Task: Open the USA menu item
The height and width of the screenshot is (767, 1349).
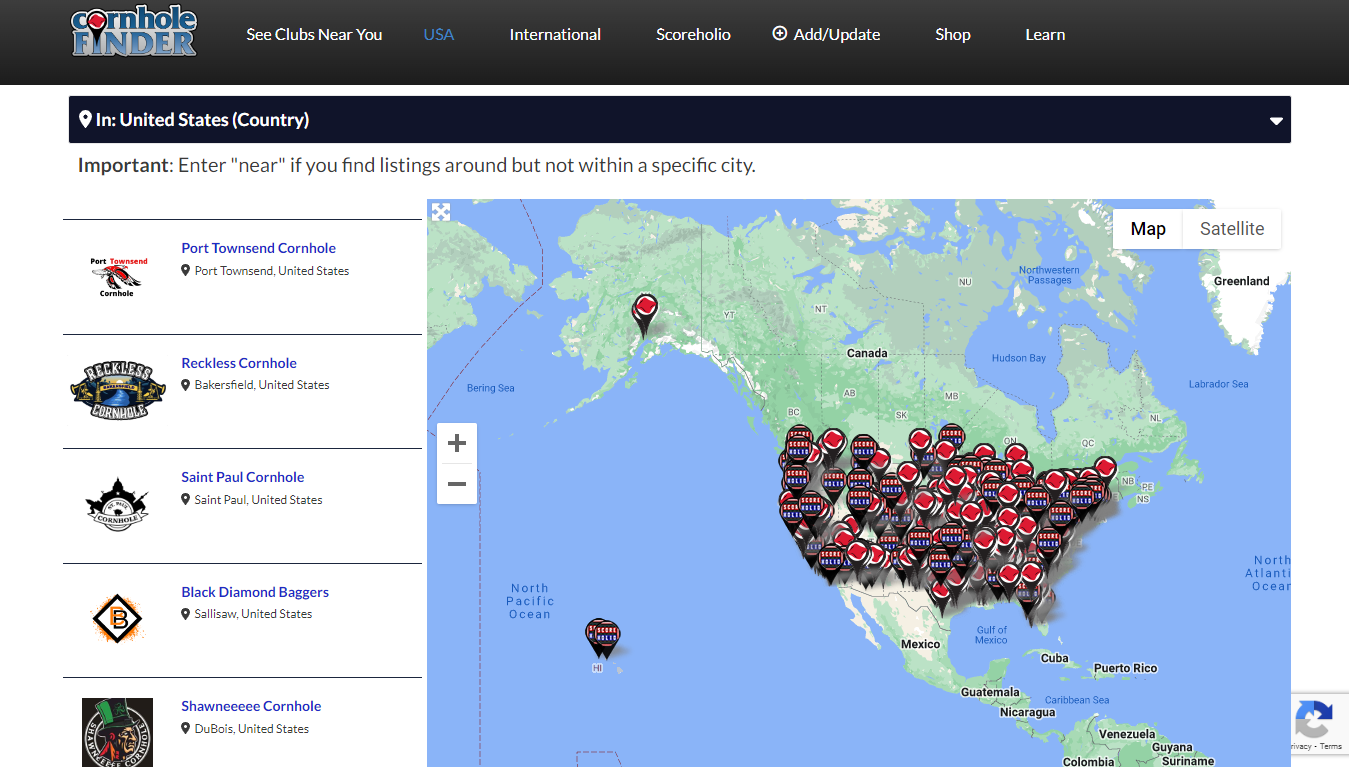Action: pos(438,34)
